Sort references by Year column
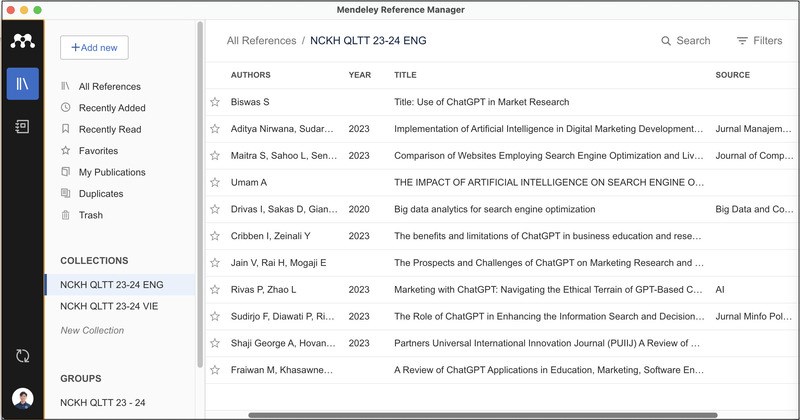The width and height of the screenshot is (800, 420). 359,75
